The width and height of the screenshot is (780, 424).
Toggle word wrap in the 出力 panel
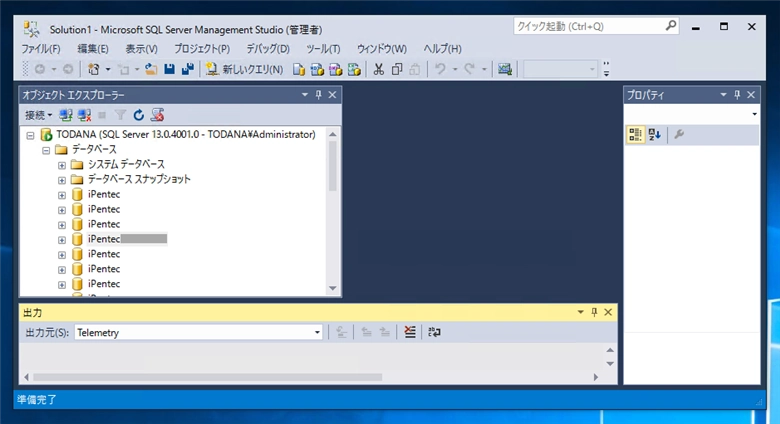[x=434, y=332]
